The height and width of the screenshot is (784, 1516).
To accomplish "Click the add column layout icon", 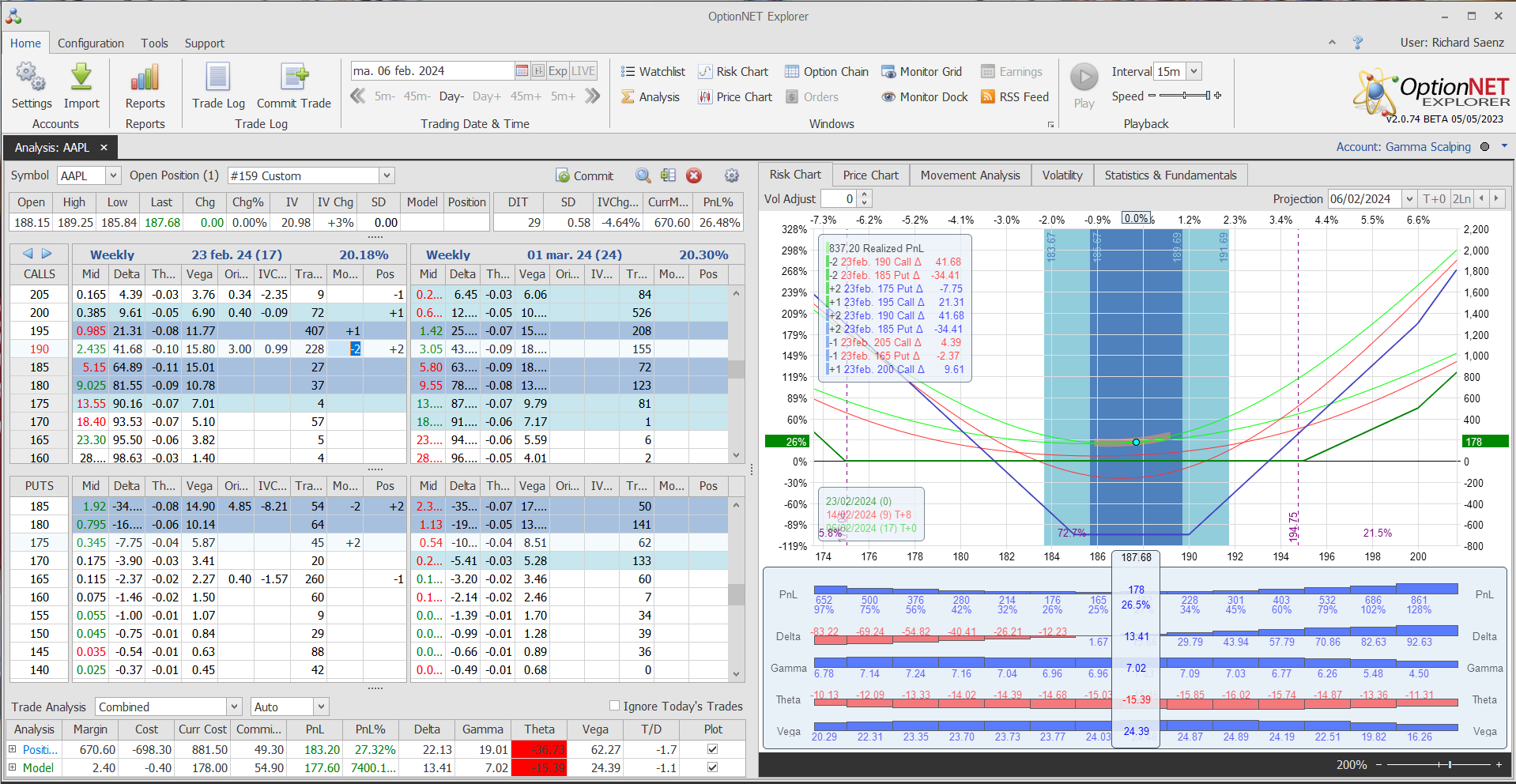I will tap(669, 175).
